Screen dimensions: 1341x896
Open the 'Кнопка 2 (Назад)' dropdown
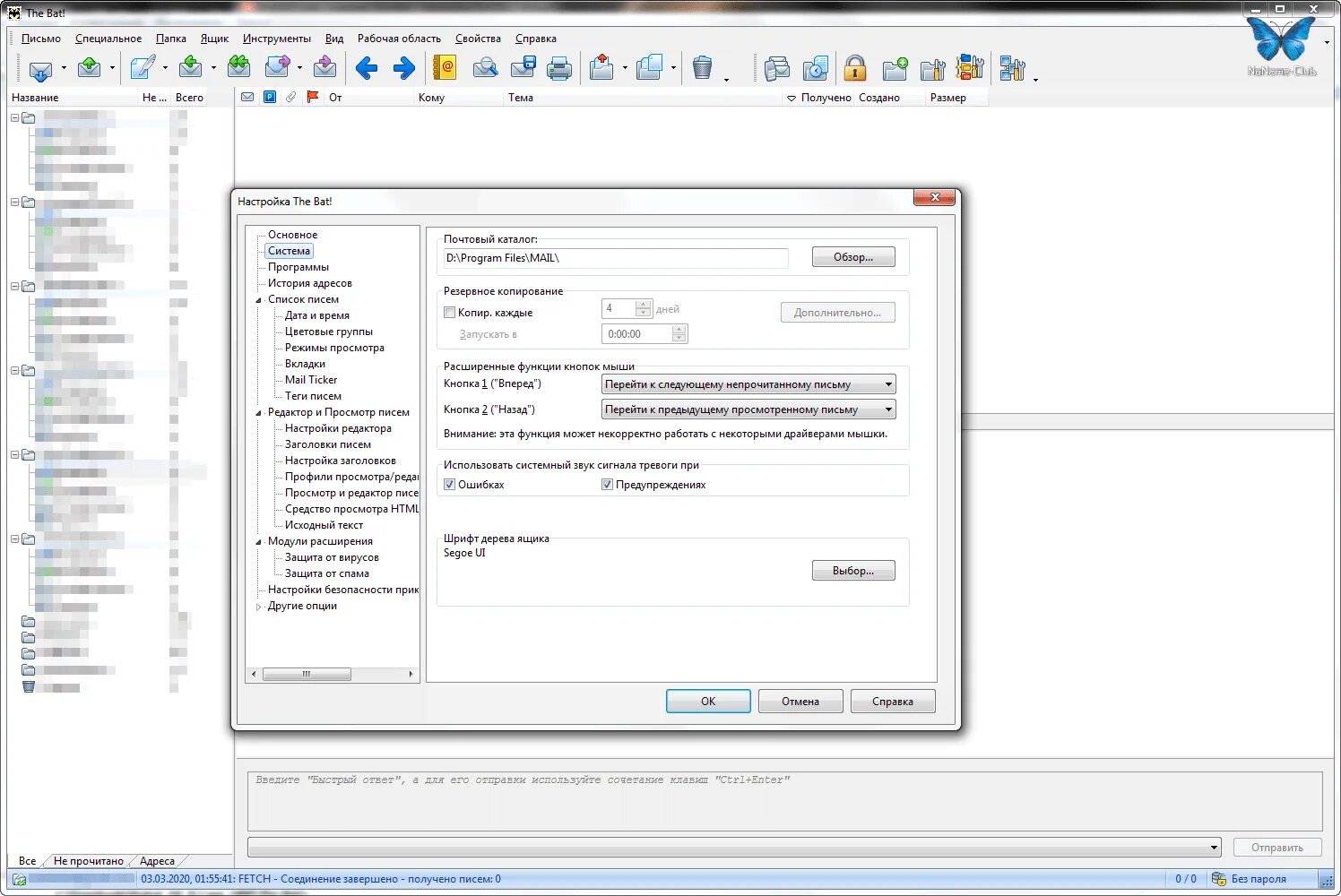tap(748, 409)
